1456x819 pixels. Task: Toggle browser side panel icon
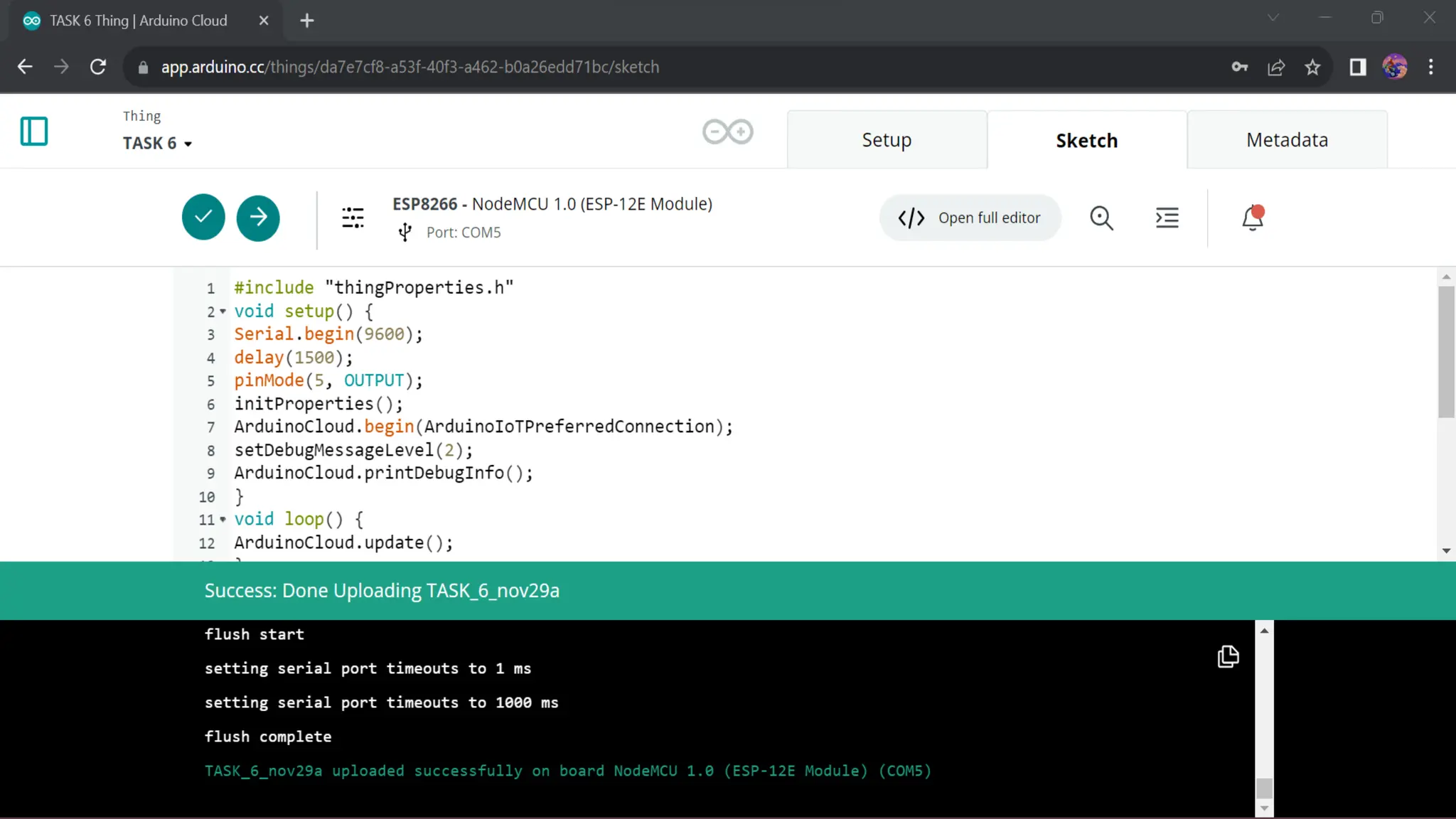[x=1358, y=67]
